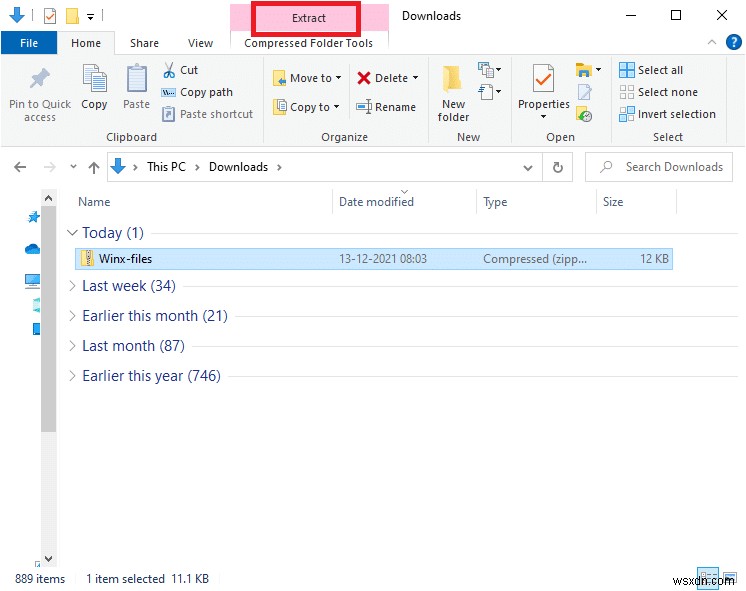Switch to the View tab
This screenshot has width=746, height=591.
200,43
